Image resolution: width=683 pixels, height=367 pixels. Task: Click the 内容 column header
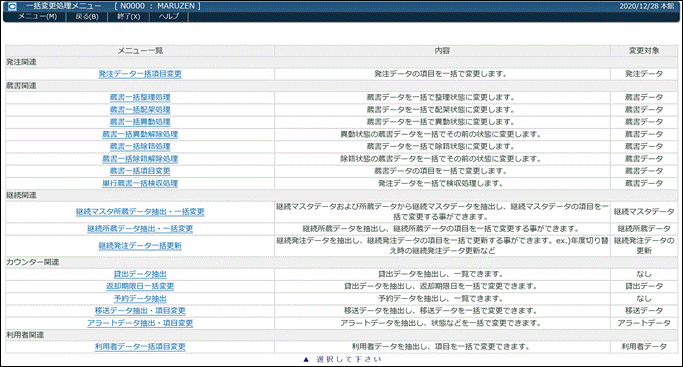(442, 51)
